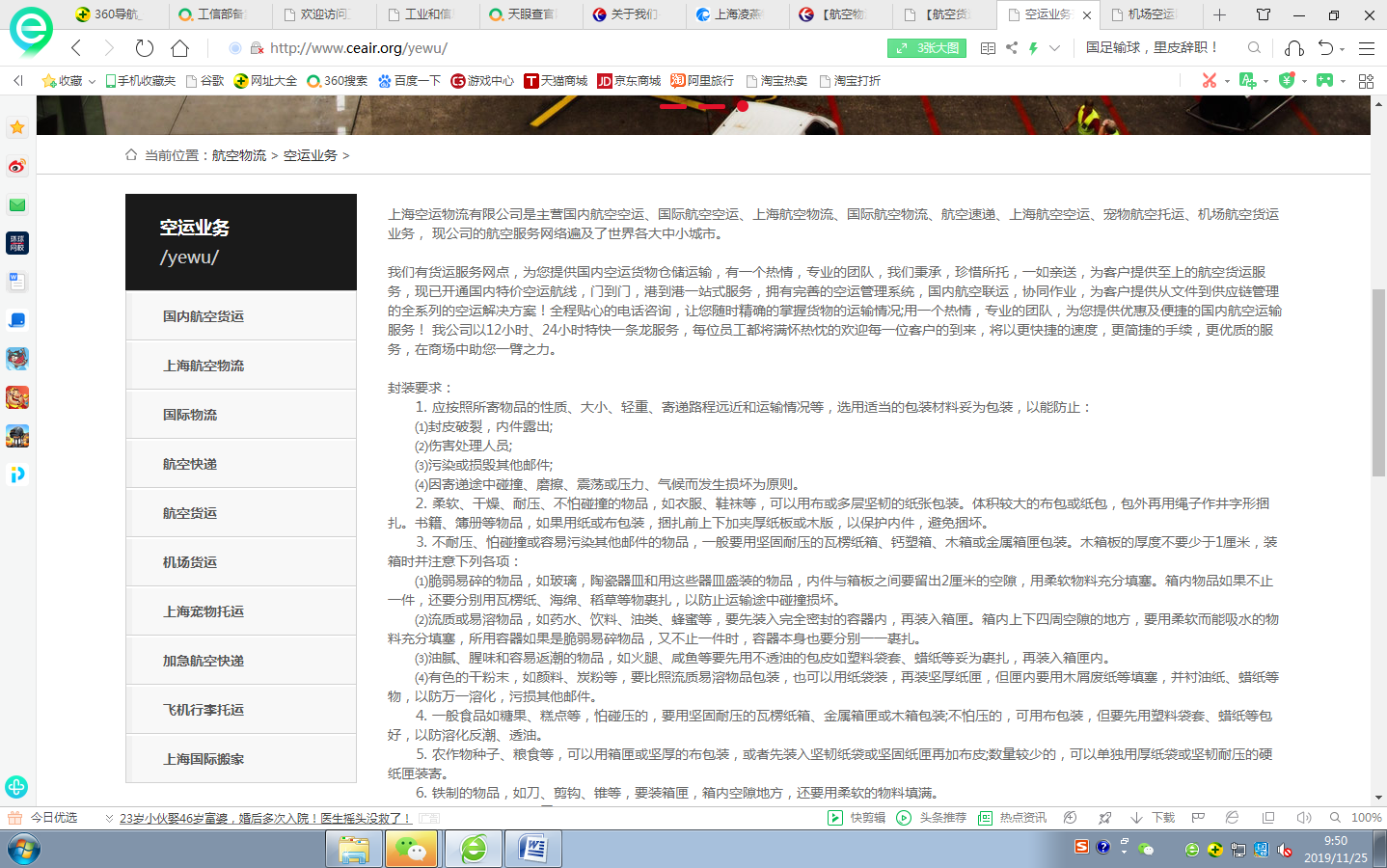1387x868 pixels.
Task: Open the 360搜索 bookmark
Action: coord(337,81)
